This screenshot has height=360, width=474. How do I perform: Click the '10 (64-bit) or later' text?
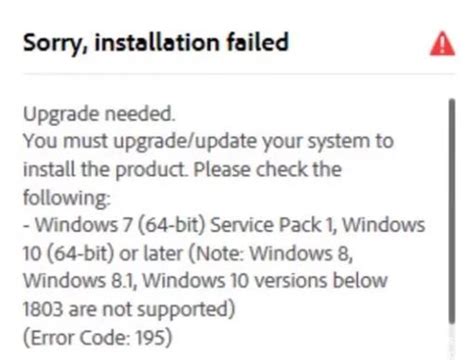[103, 253]
